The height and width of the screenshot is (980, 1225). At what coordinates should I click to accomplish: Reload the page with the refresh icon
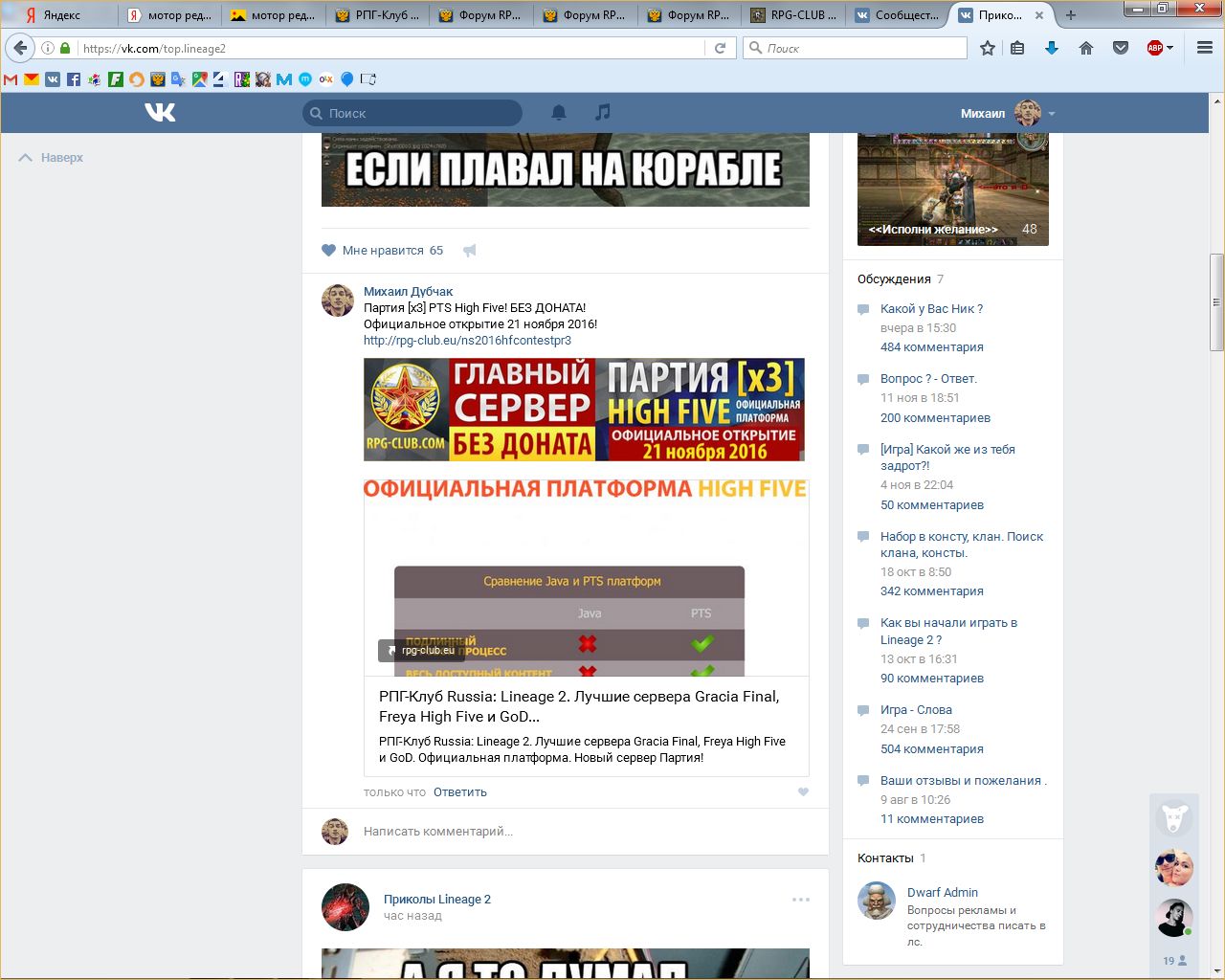[x=721, y=48]
